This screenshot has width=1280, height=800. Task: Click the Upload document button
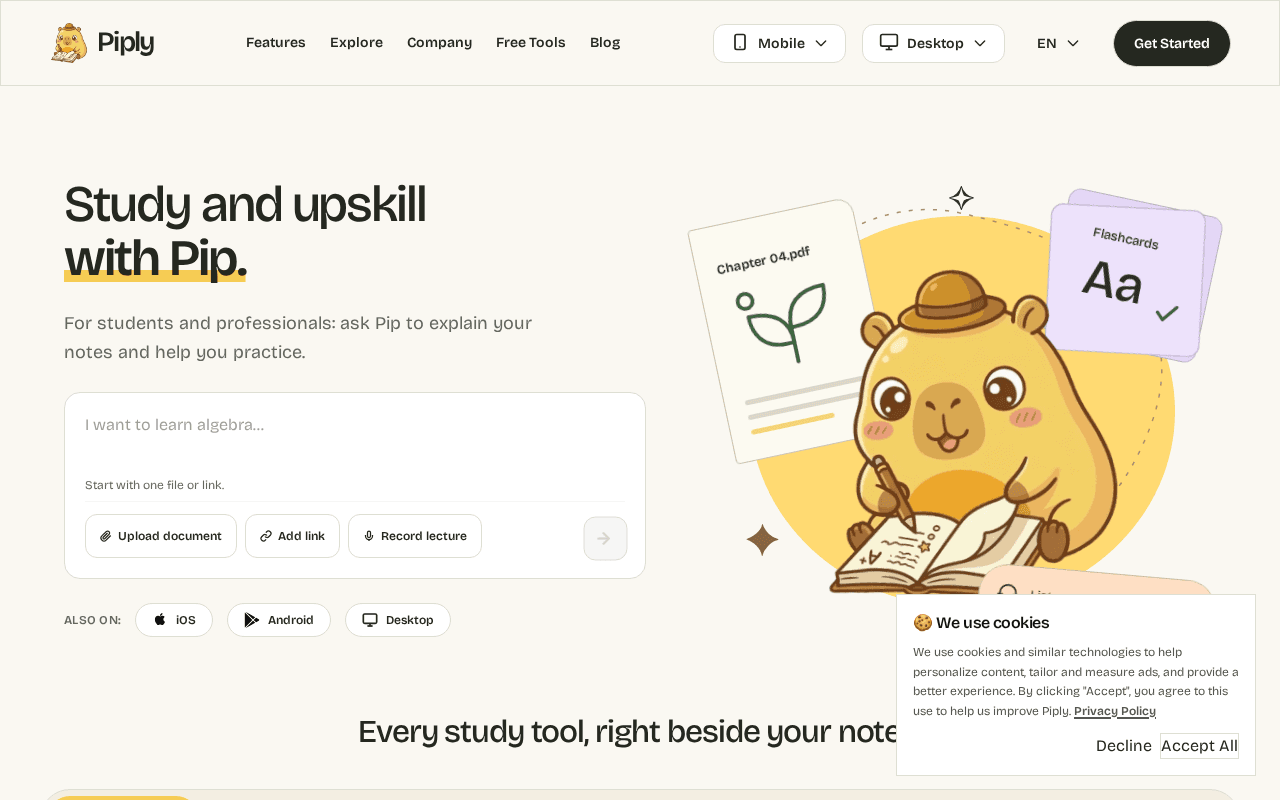point(161,536)
